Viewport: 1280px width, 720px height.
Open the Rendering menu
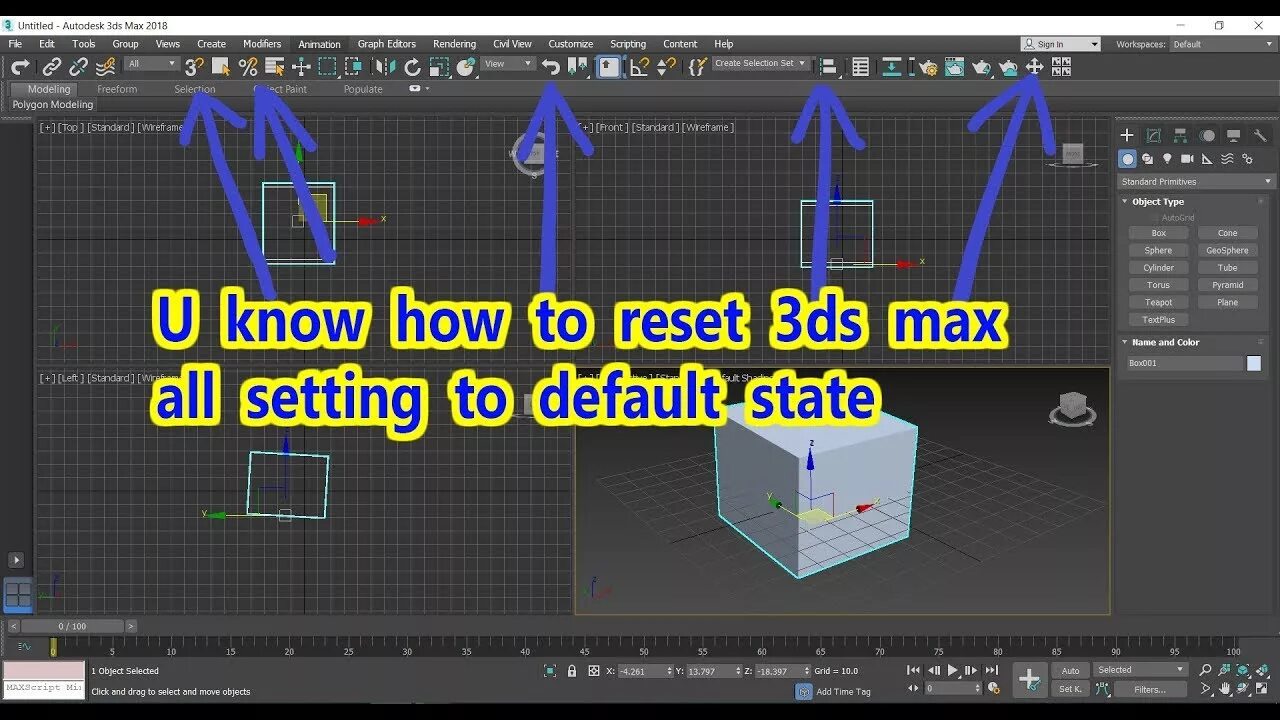tap(454, 44)
